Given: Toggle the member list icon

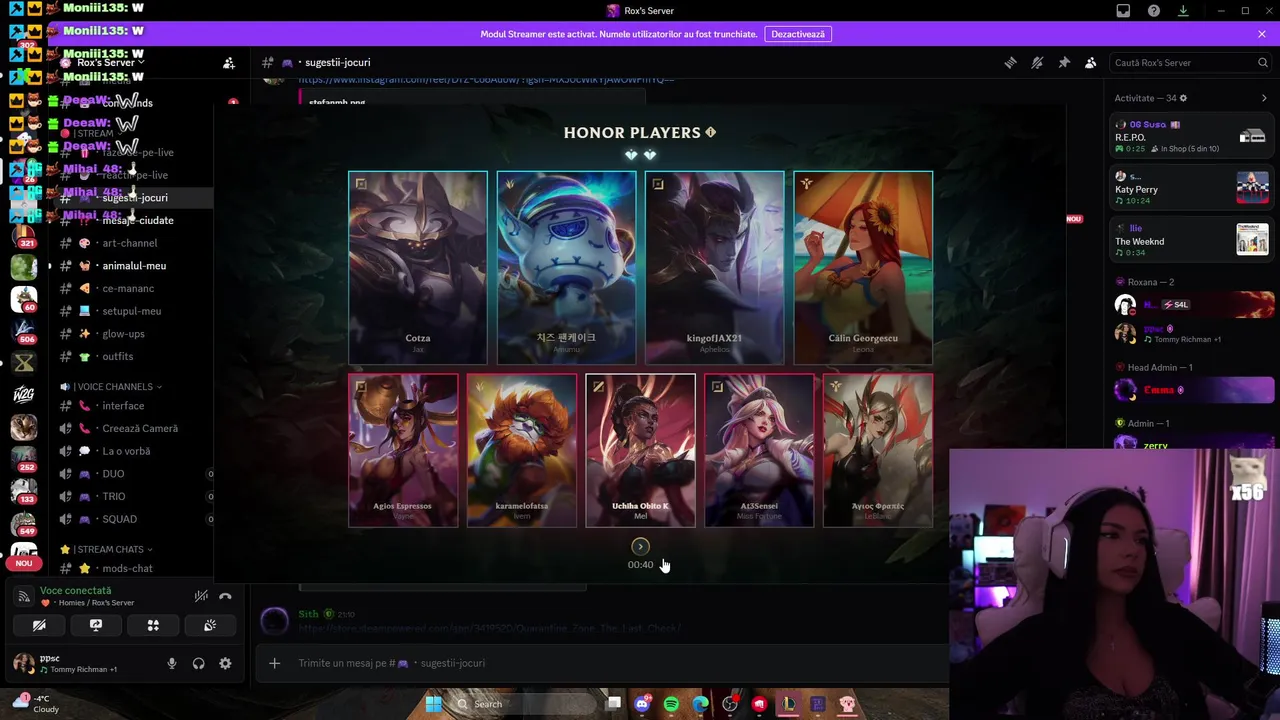Looking at the screenshot, I should coord(1091,63).
